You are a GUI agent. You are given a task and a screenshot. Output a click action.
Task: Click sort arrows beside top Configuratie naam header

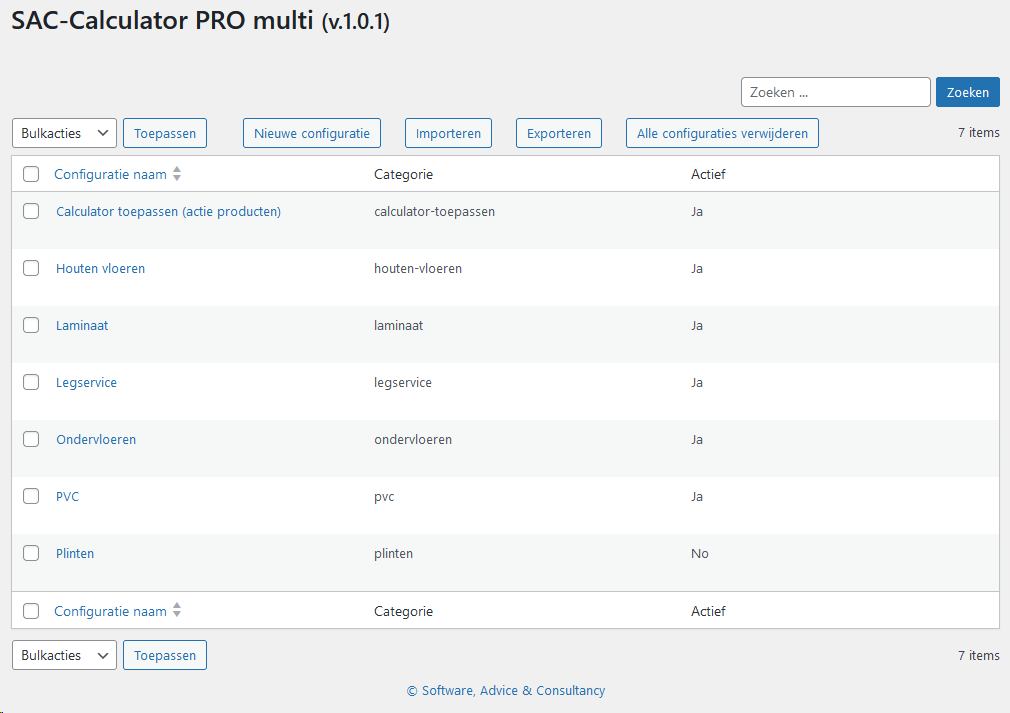(x=177, y=174)
